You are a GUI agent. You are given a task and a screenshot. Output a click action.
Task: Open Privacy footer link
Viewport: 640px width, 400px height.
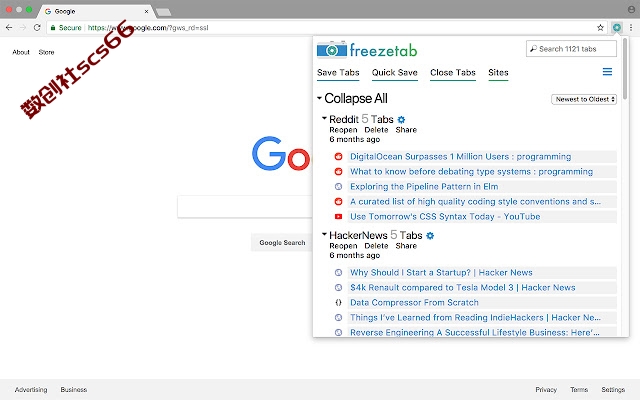pos(546,390)
